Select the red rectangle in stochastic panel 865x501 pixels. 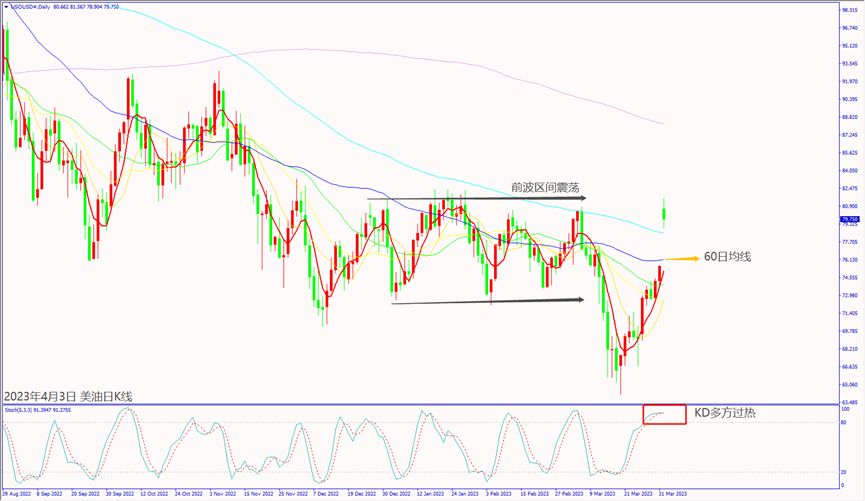pos(664,414)
